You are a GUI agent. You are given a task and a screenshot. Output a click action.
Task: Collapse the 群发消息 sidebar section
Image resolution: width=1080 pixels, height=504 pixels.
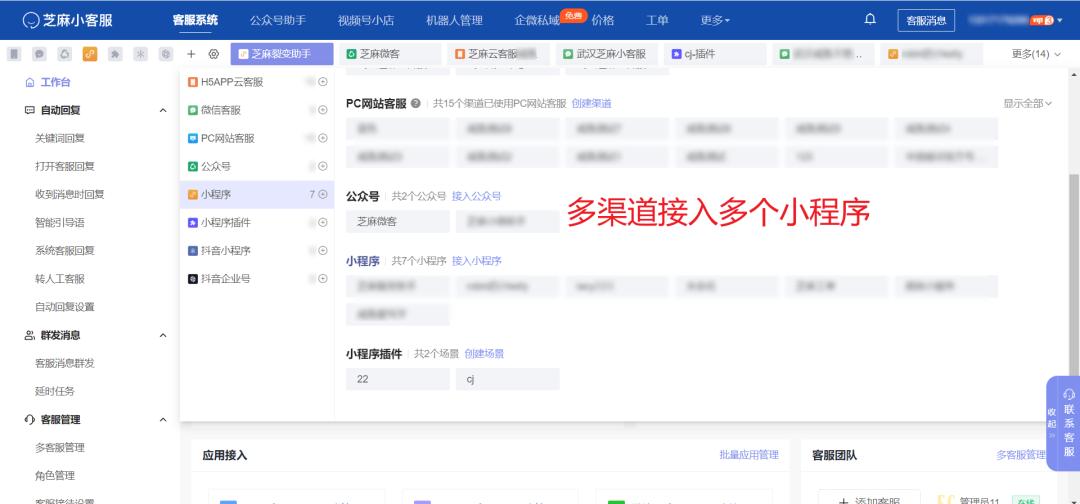click(x=163, y=335)
